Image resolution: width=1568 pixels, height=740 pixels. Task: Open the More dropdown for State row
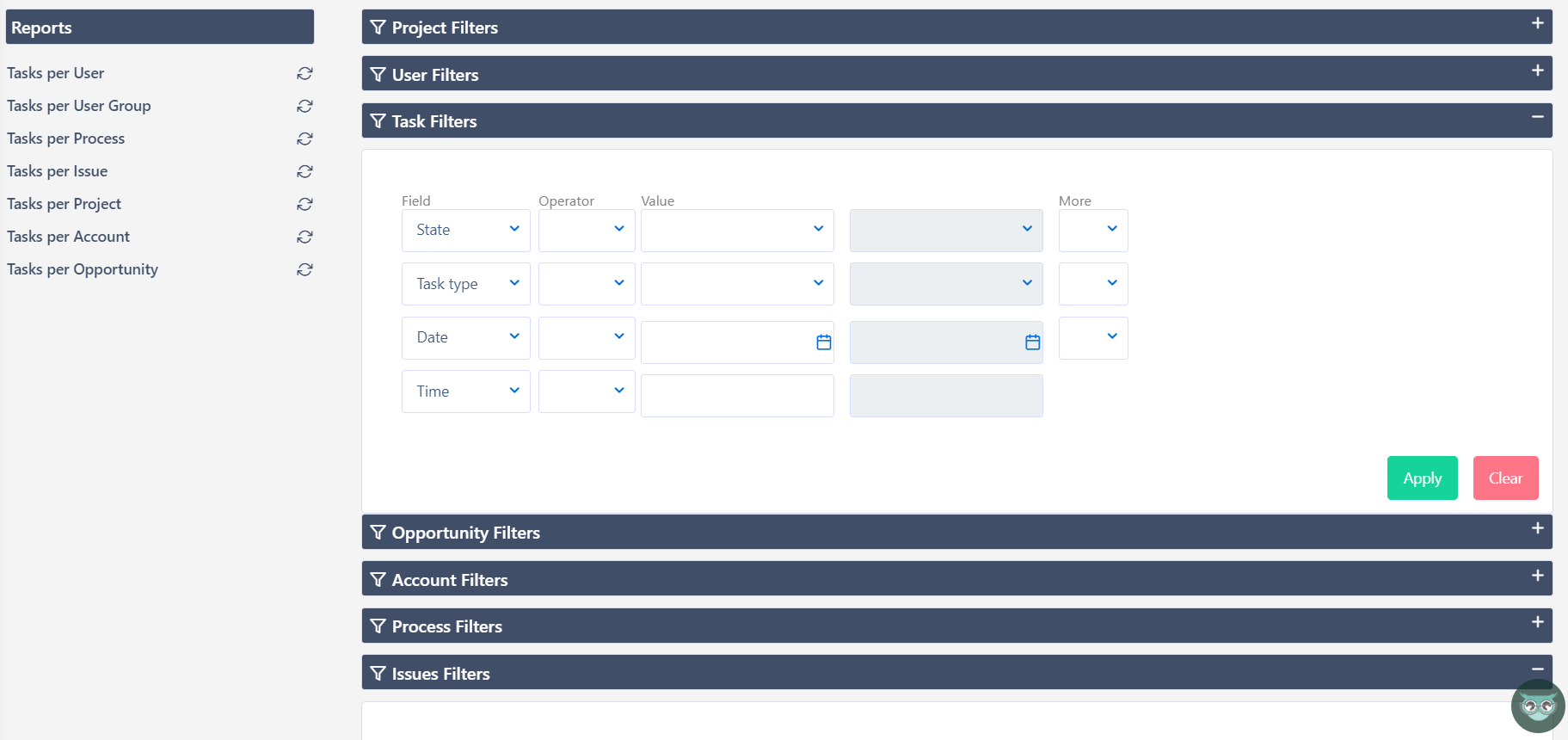pyautogui.click(x=1093, y=231)
